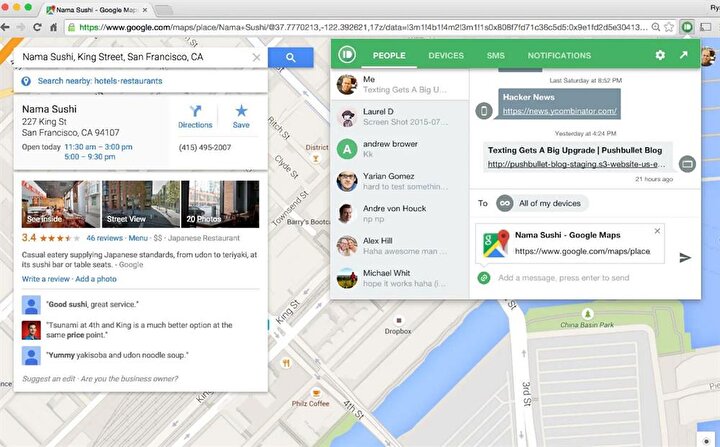Select the Yarian Gomez conversation

pyautogui.click(x=400, y=181)
